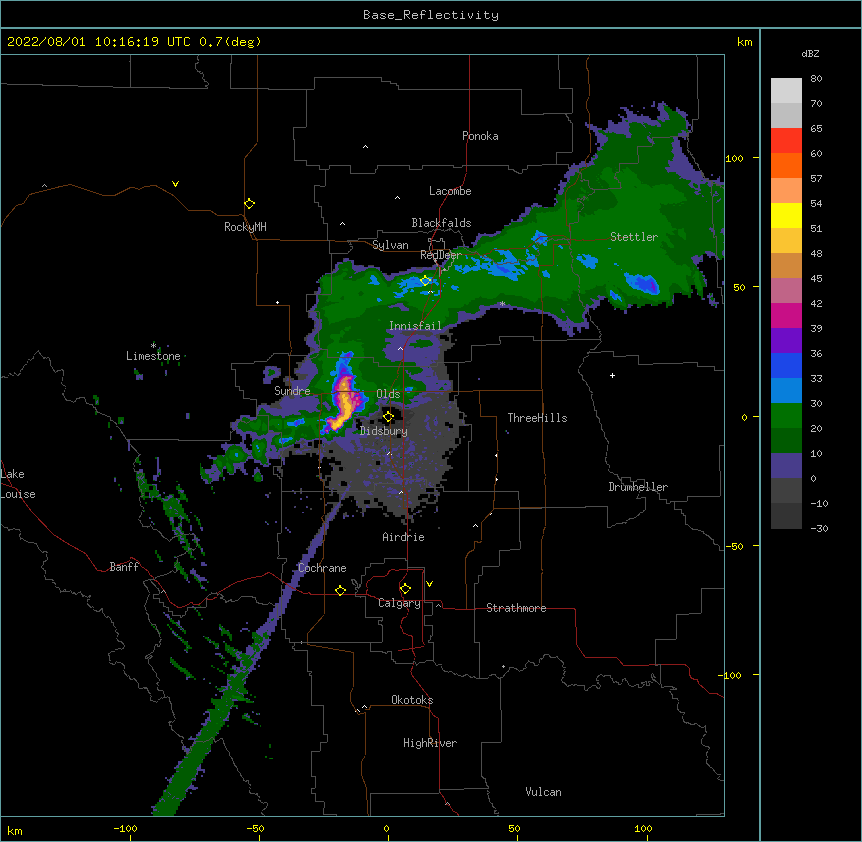
Task: Select the red 65-60 dBZ legend swatch
Action: point(786,141)
